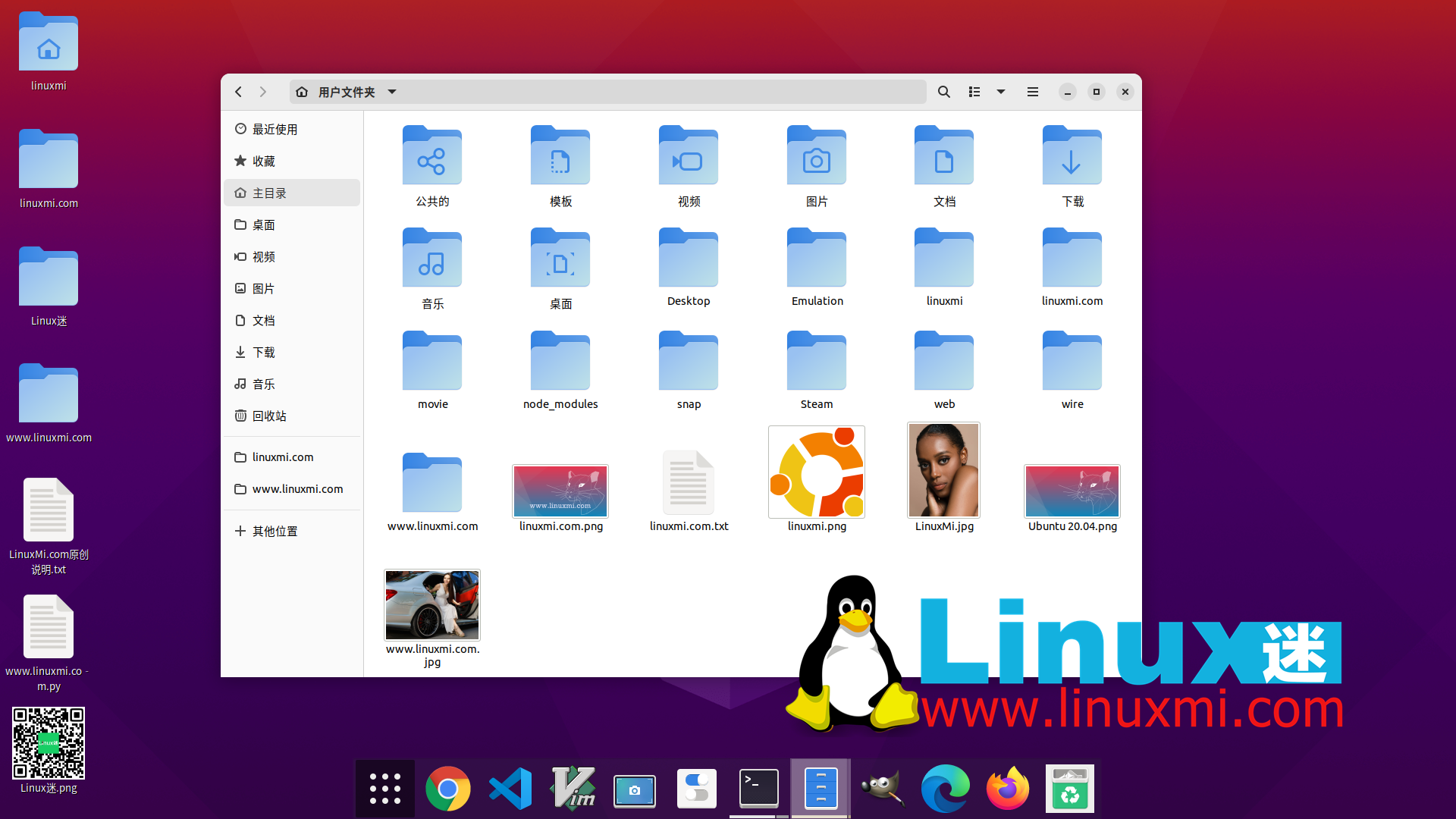Open the linuxmi home folder on desktop
The width and height of the screenshot is (1456, 819).
click(x=49, y=42)
